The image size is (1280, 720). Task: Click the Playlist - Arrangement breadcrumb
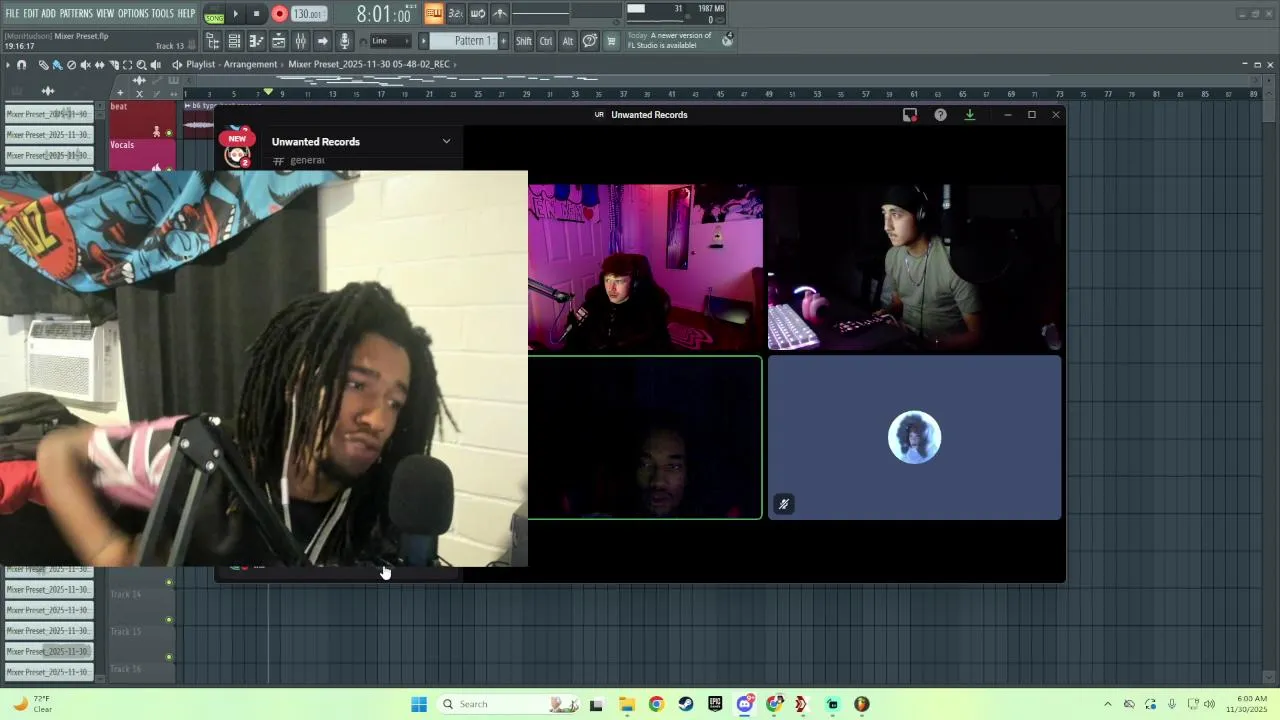click(x=231, y=64)
